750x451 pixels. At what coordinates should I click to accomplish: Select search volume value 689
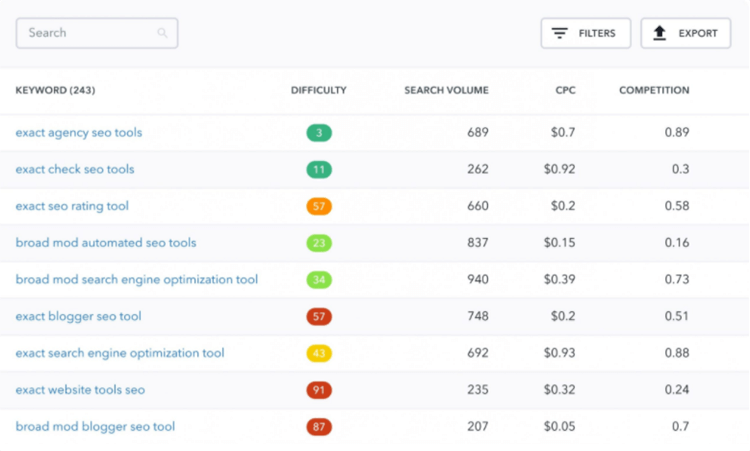pyautogui.click(x=478, y=132)
